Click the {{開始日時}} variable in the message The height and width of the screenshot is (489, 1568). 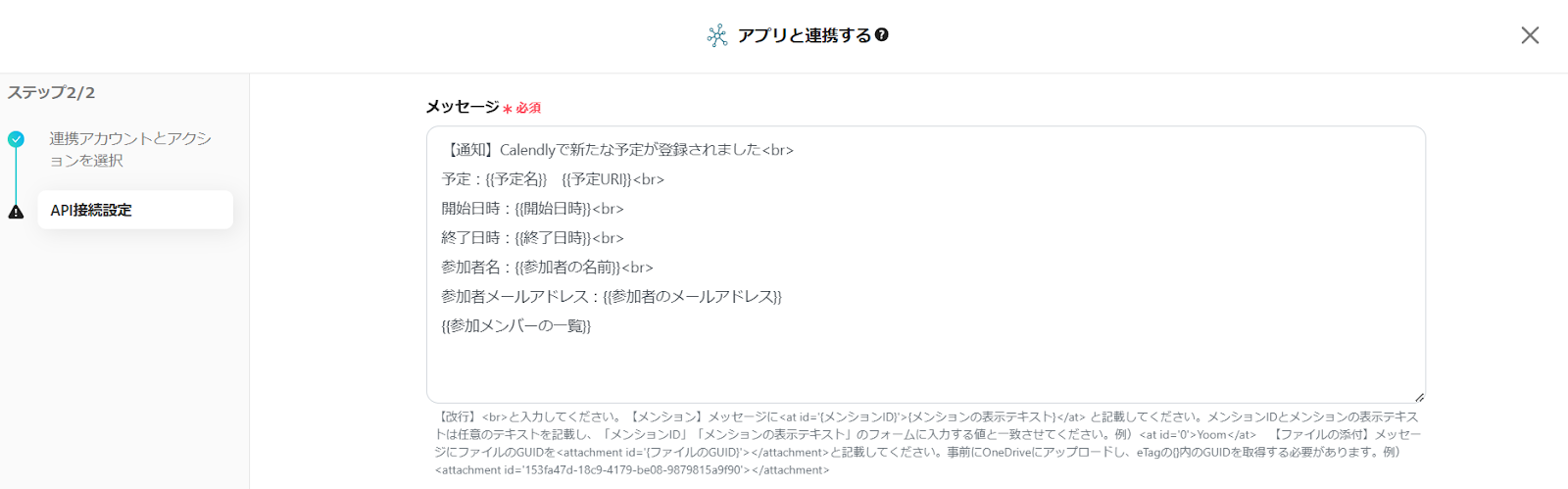click(554, 209)
